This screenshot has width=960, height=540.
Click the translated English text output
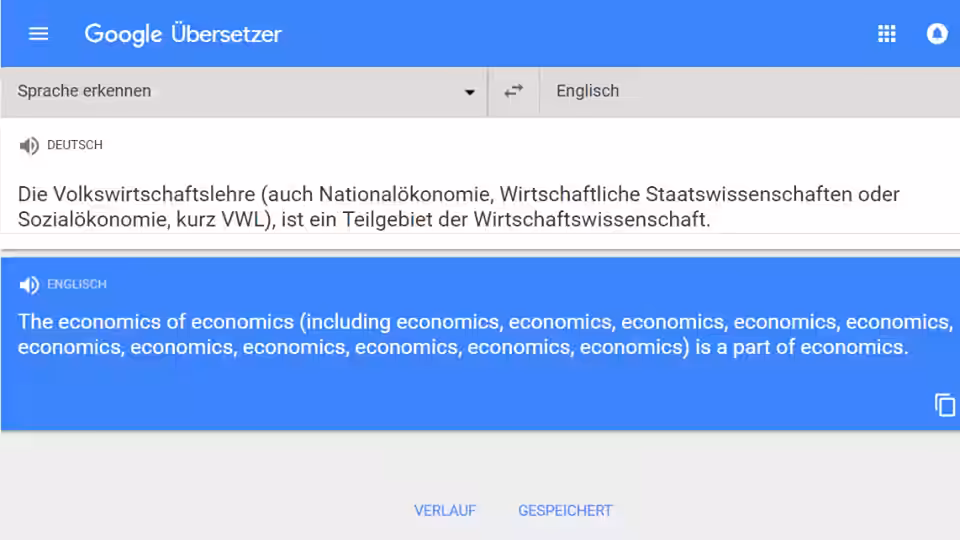[x=484, y=334]
